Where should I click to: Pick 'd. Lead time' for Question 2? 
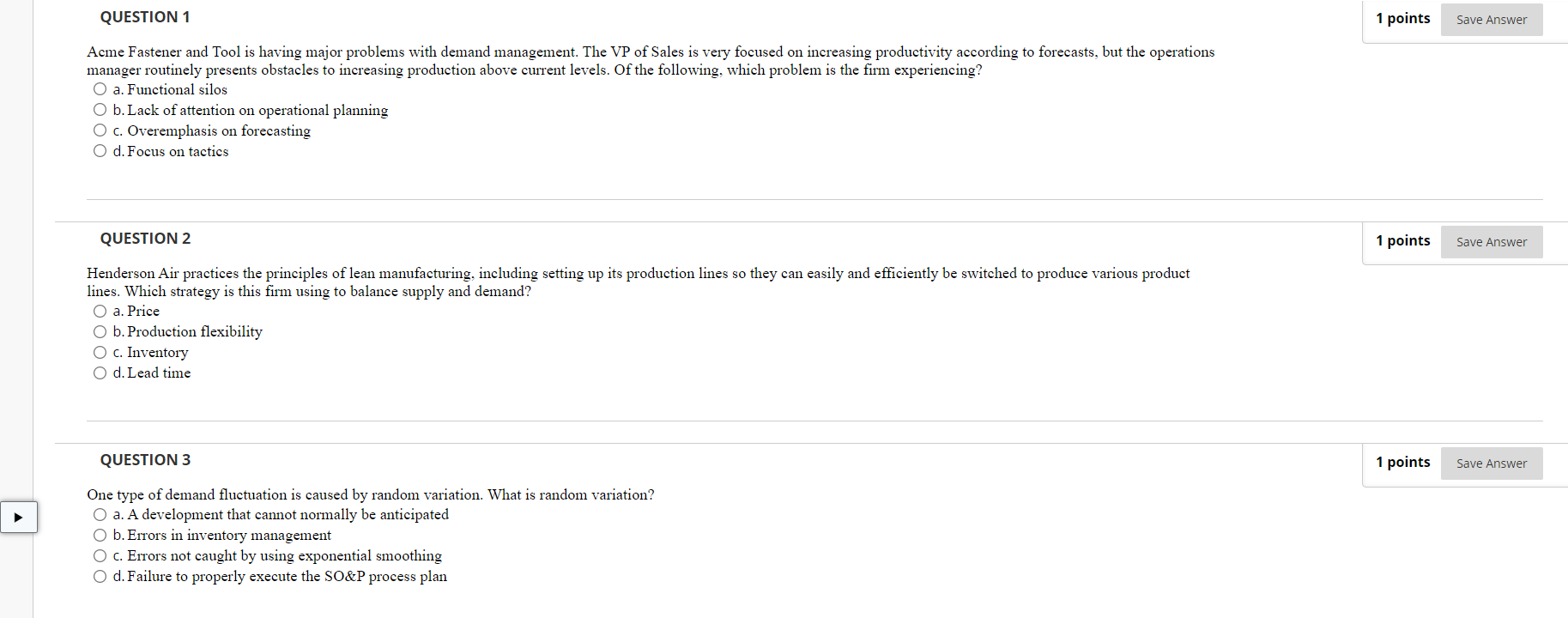pyautogui.click(x=100, y=373)
